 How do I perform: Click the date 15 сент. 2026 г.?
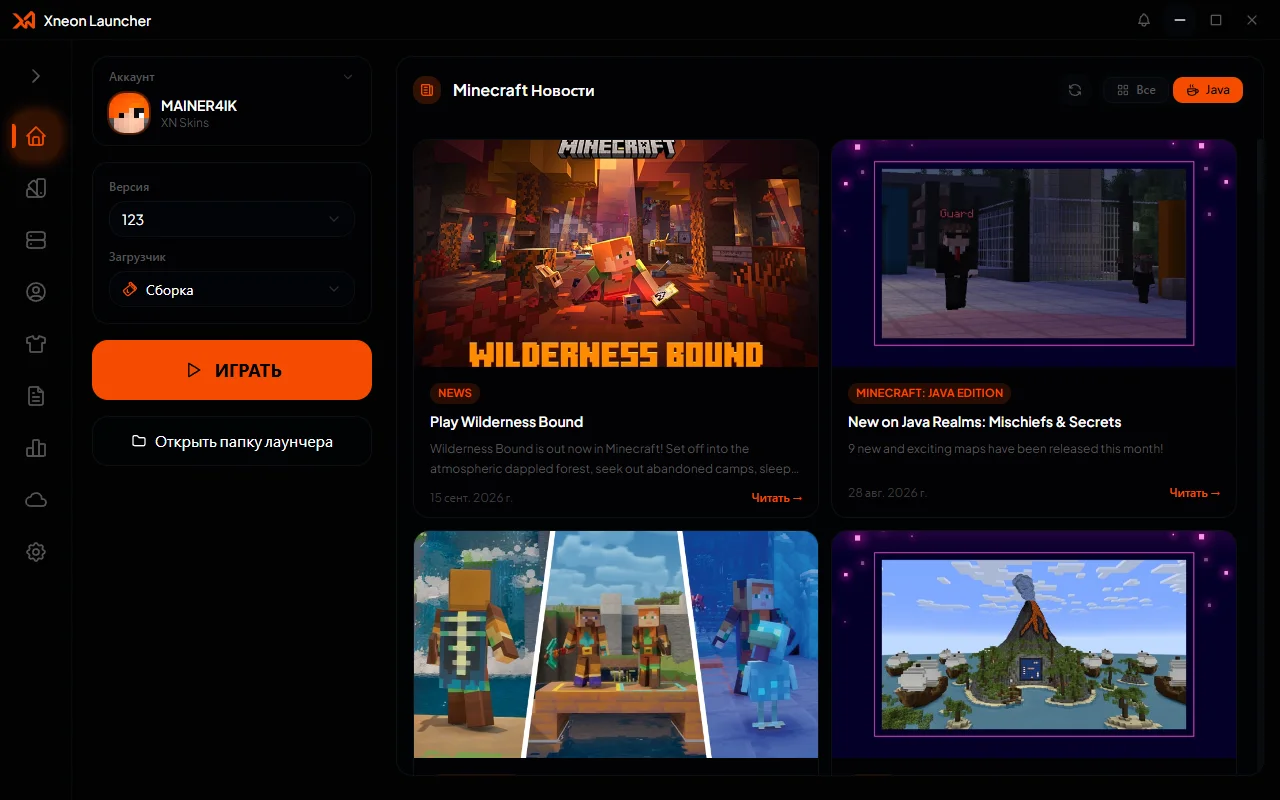point(470,497)
